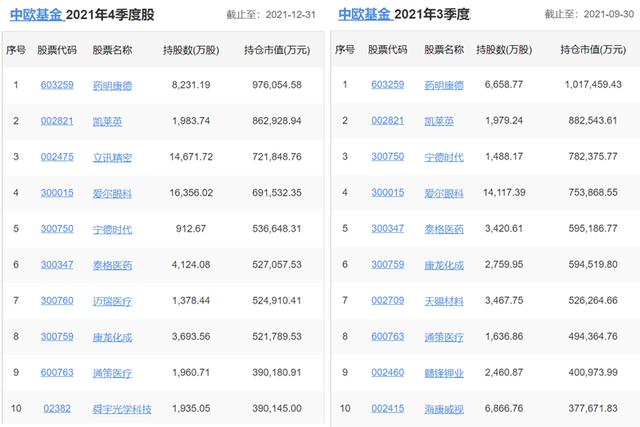Select the 882,543.61 market value cell
640x427 pixels.
point(593,120)
